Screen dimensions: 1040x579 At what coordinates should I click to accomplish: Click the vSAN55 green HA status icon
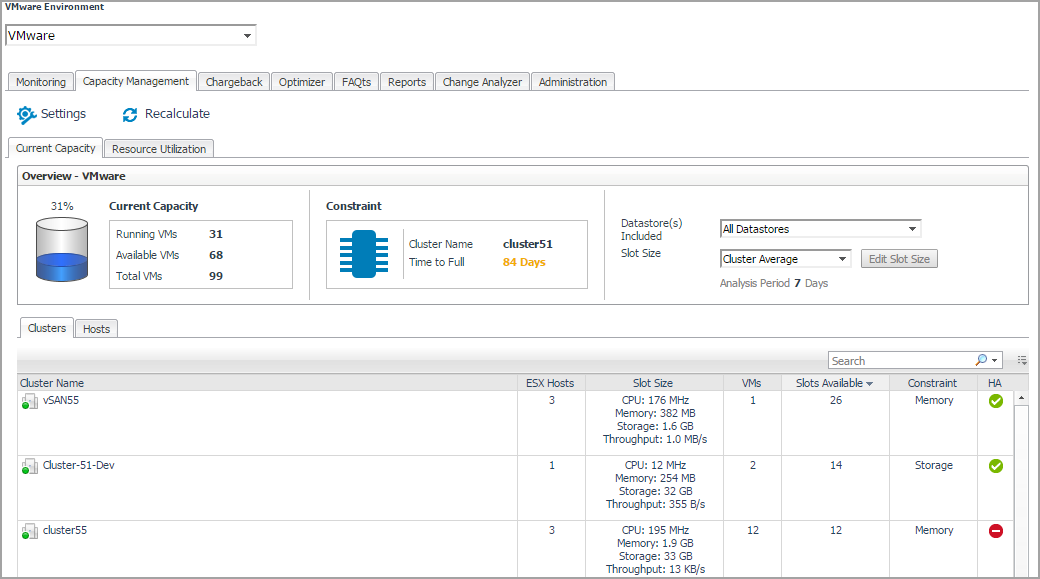click(x=995, y=401)
